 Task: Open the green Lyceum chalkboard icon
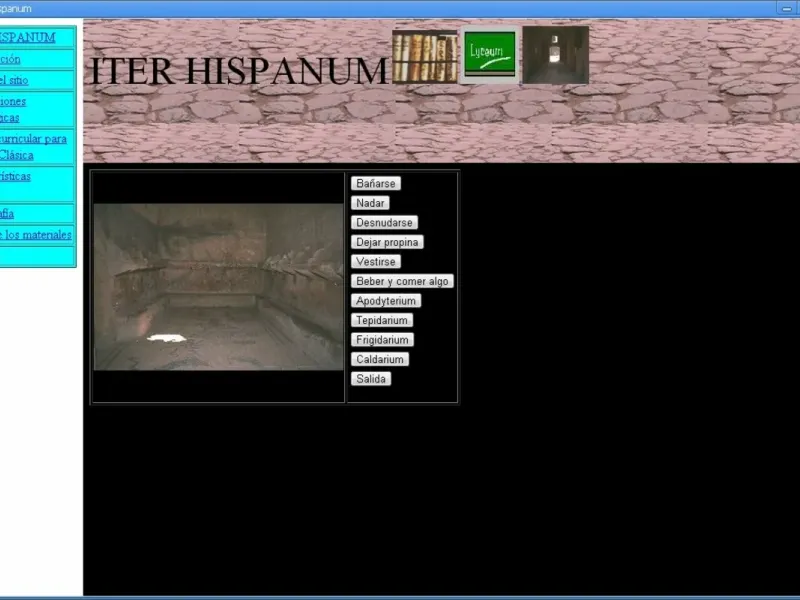[x=489, y=54]
